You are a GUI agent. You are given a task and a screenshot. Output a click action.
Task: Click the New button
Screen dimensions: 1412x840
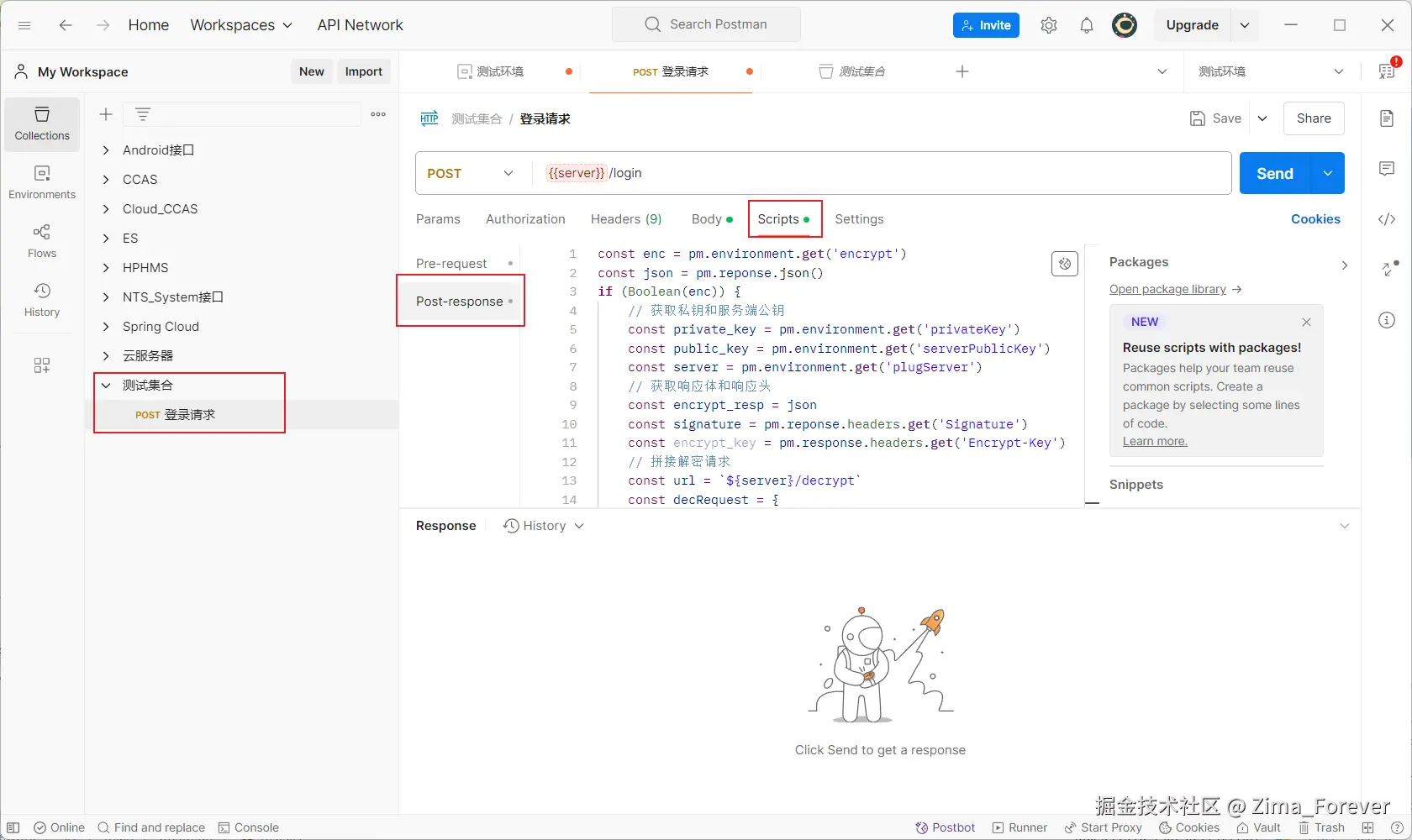[312, 71]
